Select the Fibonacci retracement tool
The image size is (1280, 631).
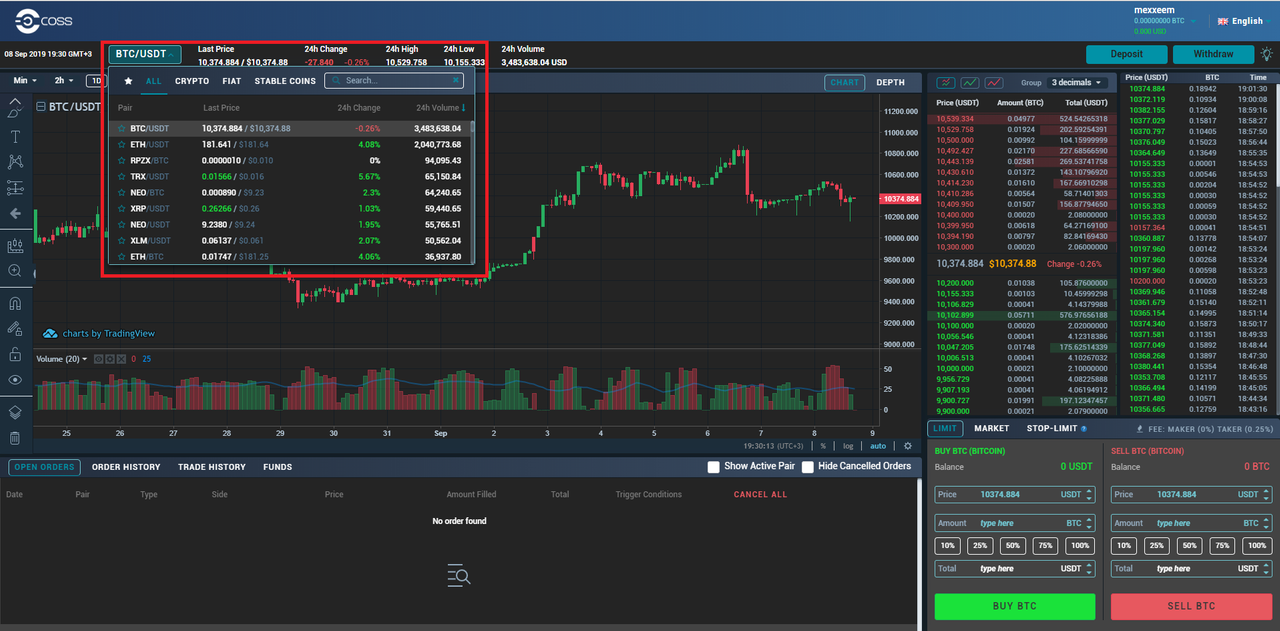(x=15, y=187)
